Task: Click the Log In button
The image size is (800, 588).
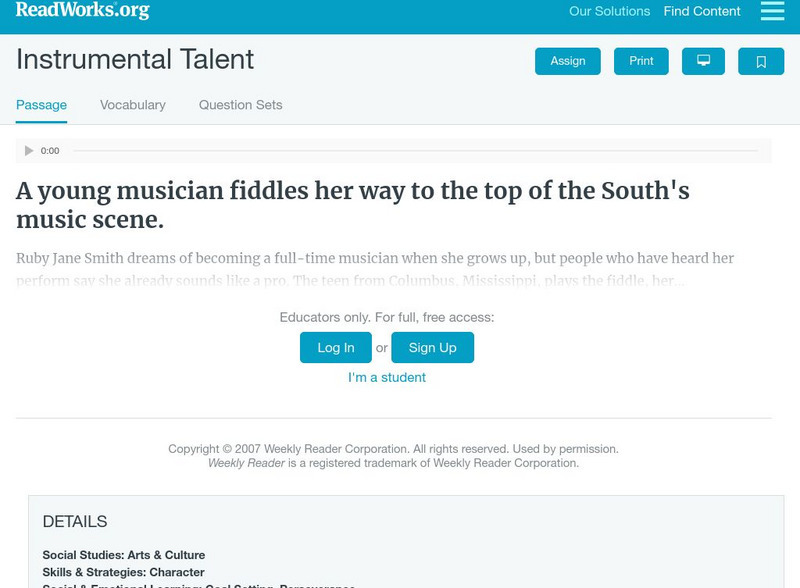Action: [x=336, y=347]
